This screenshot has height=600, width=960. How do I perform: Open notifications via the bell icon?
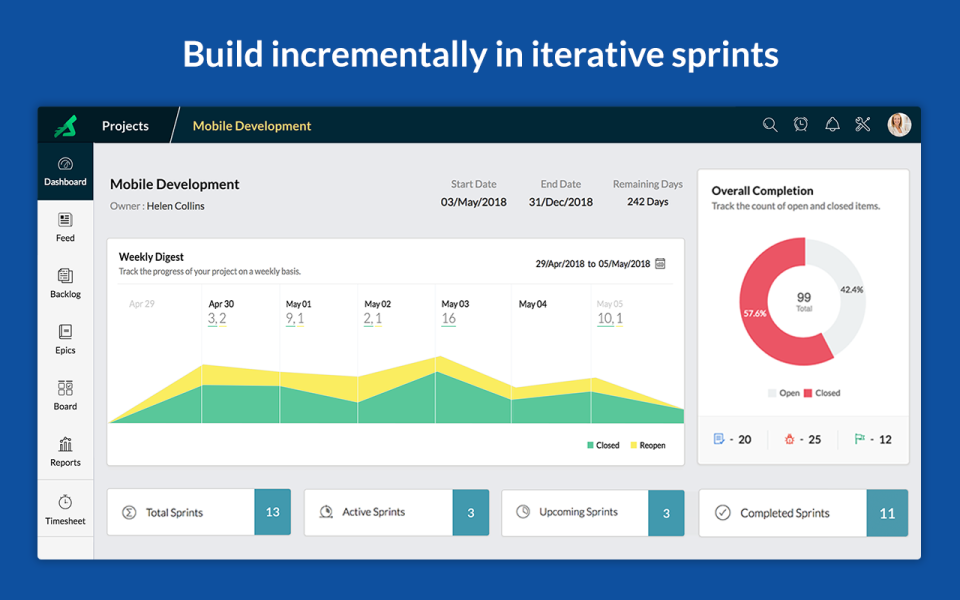(832, 124)
